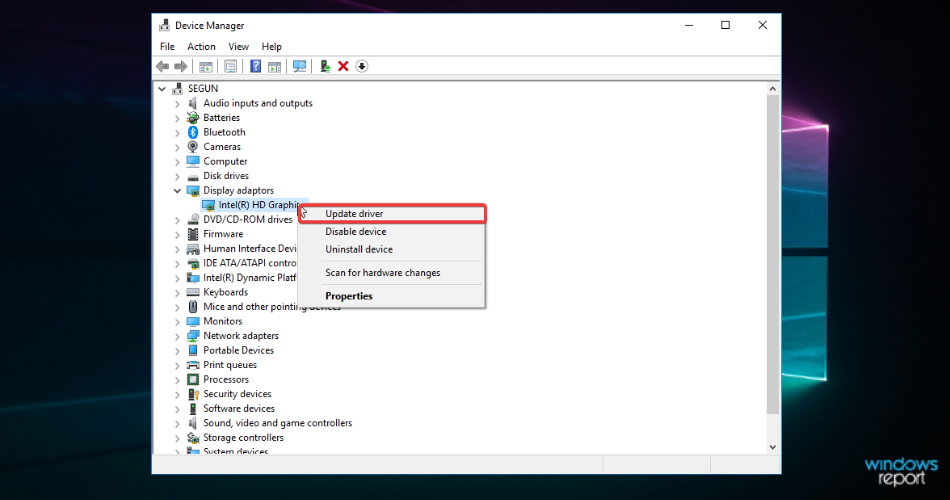The width and height of the screenshot is (950, 500).
Task: Select the Processors icon
Action: tap(193, 379)
